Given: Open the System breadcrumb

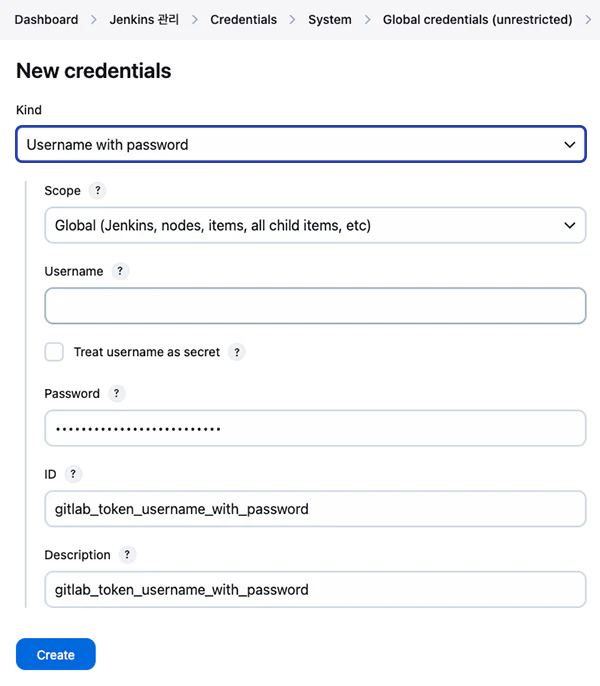Looking at the screenshot, I should point(330,20).
